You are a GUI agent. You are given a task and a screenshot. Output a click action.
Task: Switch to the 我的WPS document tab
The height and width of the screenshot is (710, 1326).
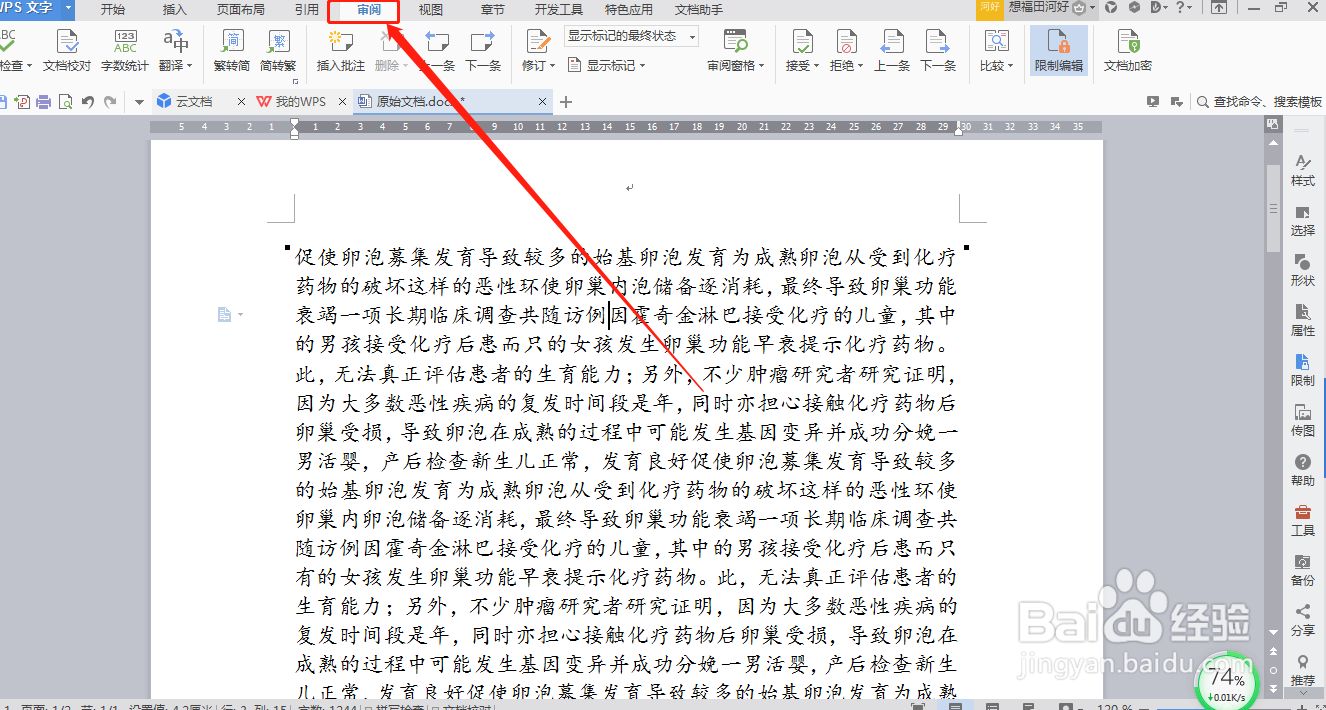pos(299,102)
